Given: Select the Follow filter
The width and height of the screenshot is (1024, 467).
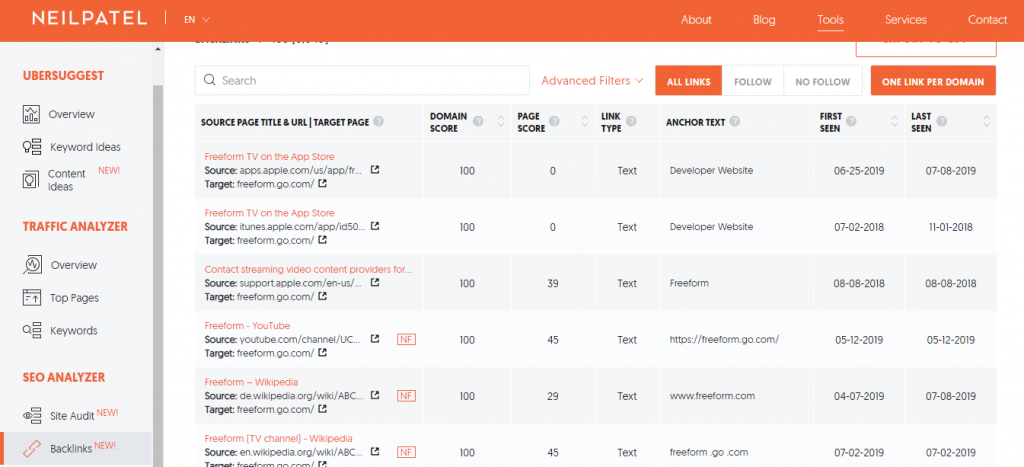Looking at the screenshot, I should point(752,81).
